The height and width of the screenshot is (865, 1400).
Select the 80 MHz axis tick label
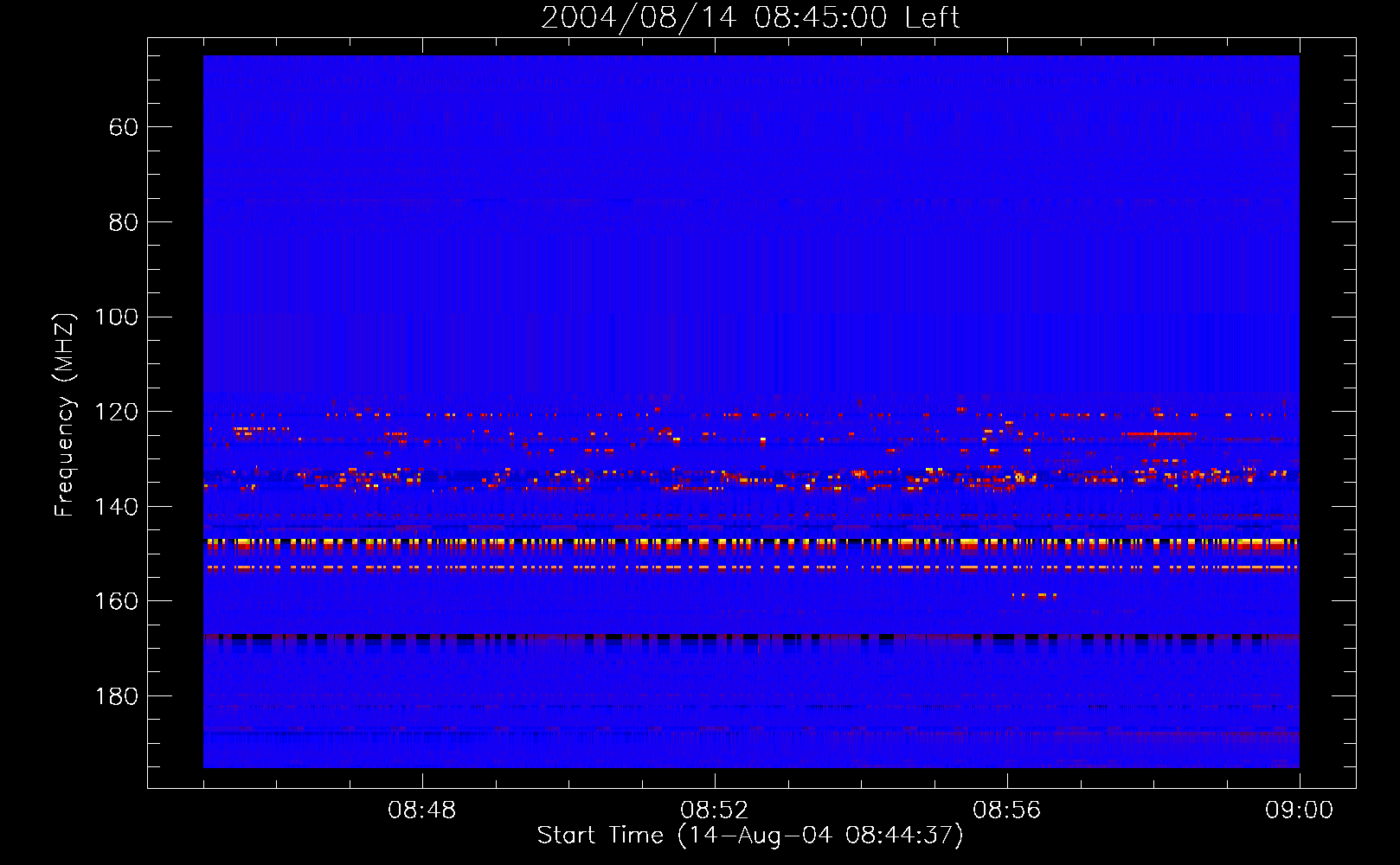124,223
